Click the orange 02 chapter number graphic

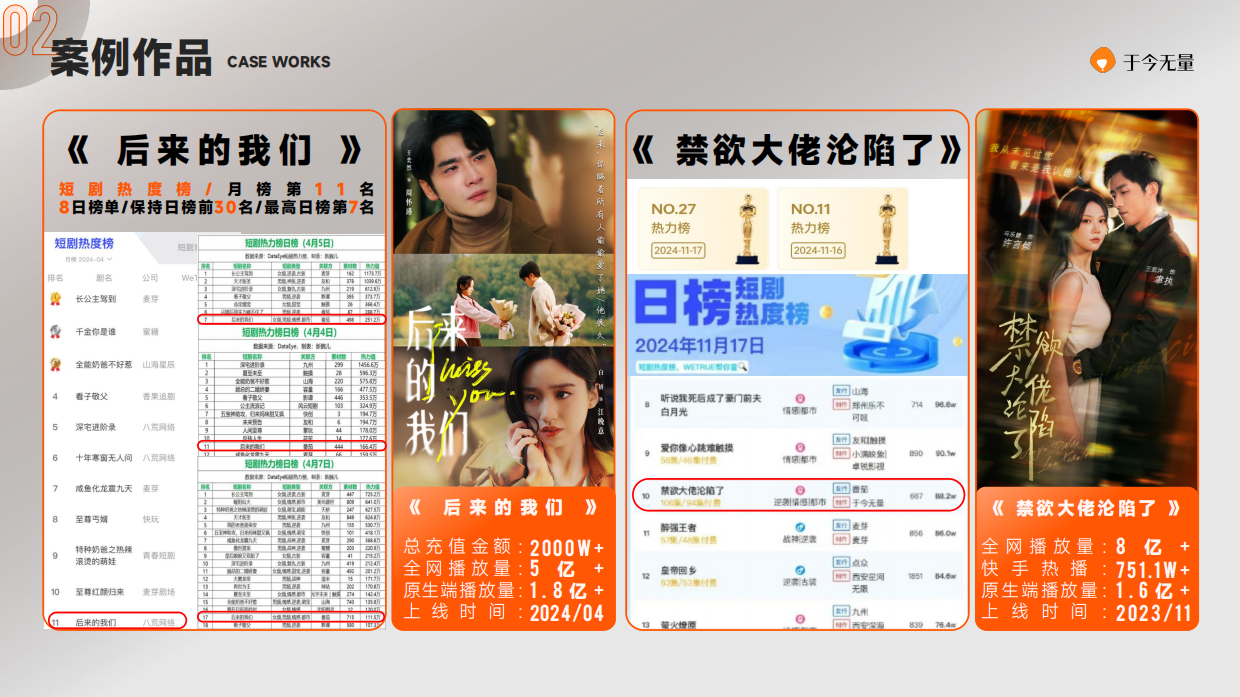click(30, 30)
